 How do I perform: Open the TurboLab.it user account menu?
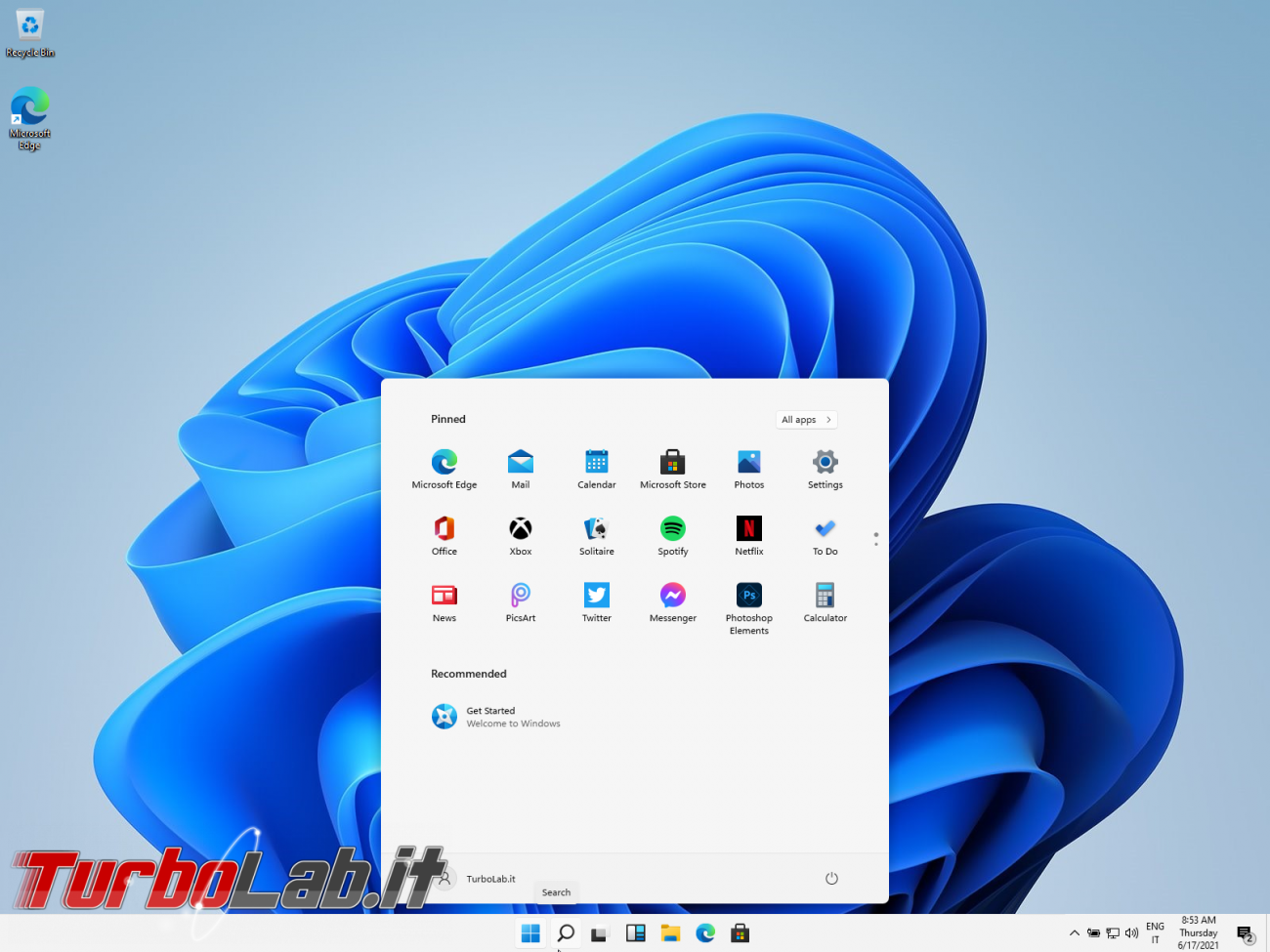click(479, 879)
